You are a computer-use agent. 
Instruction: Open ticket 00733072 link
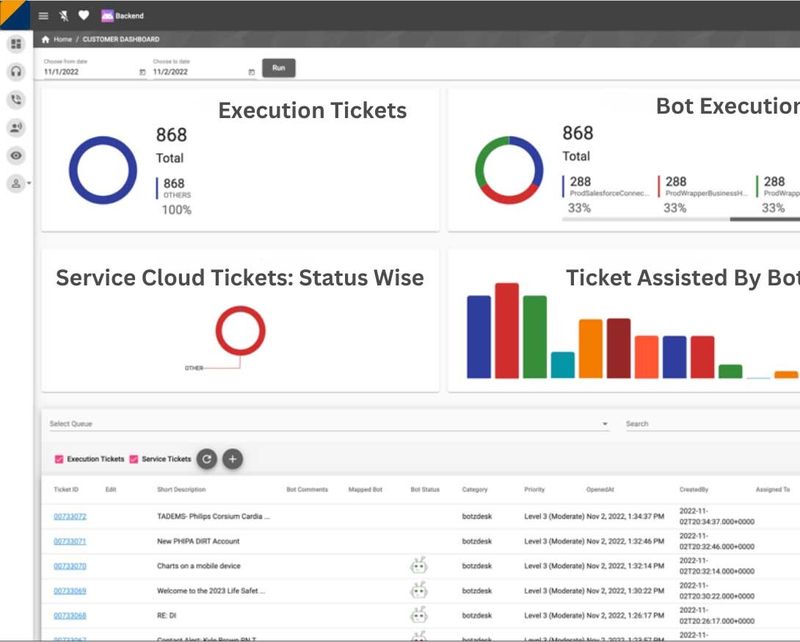(70, 517)
